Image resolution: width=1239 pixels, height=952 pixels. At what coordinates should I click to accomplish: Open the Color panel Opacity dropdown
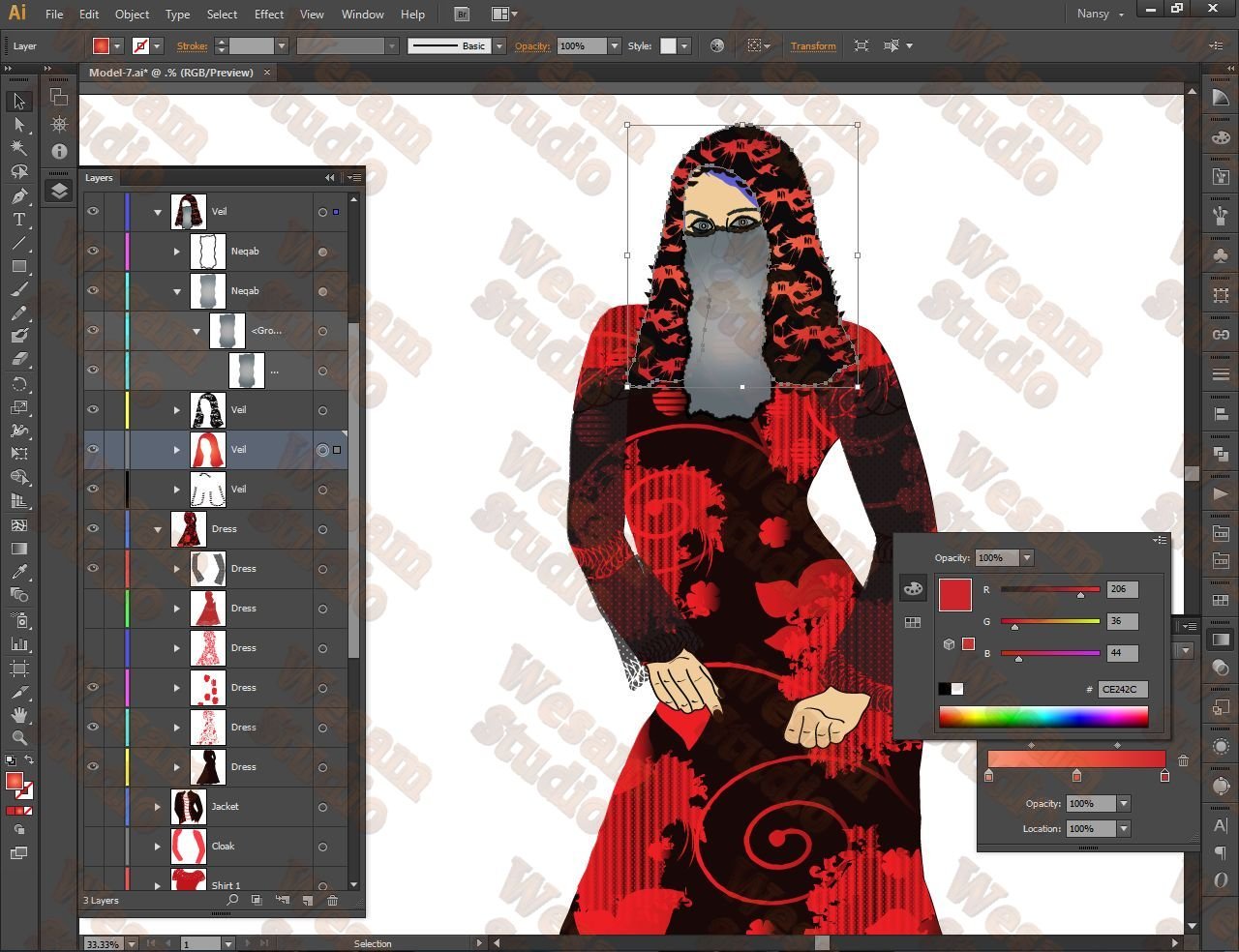[1027, 557]
